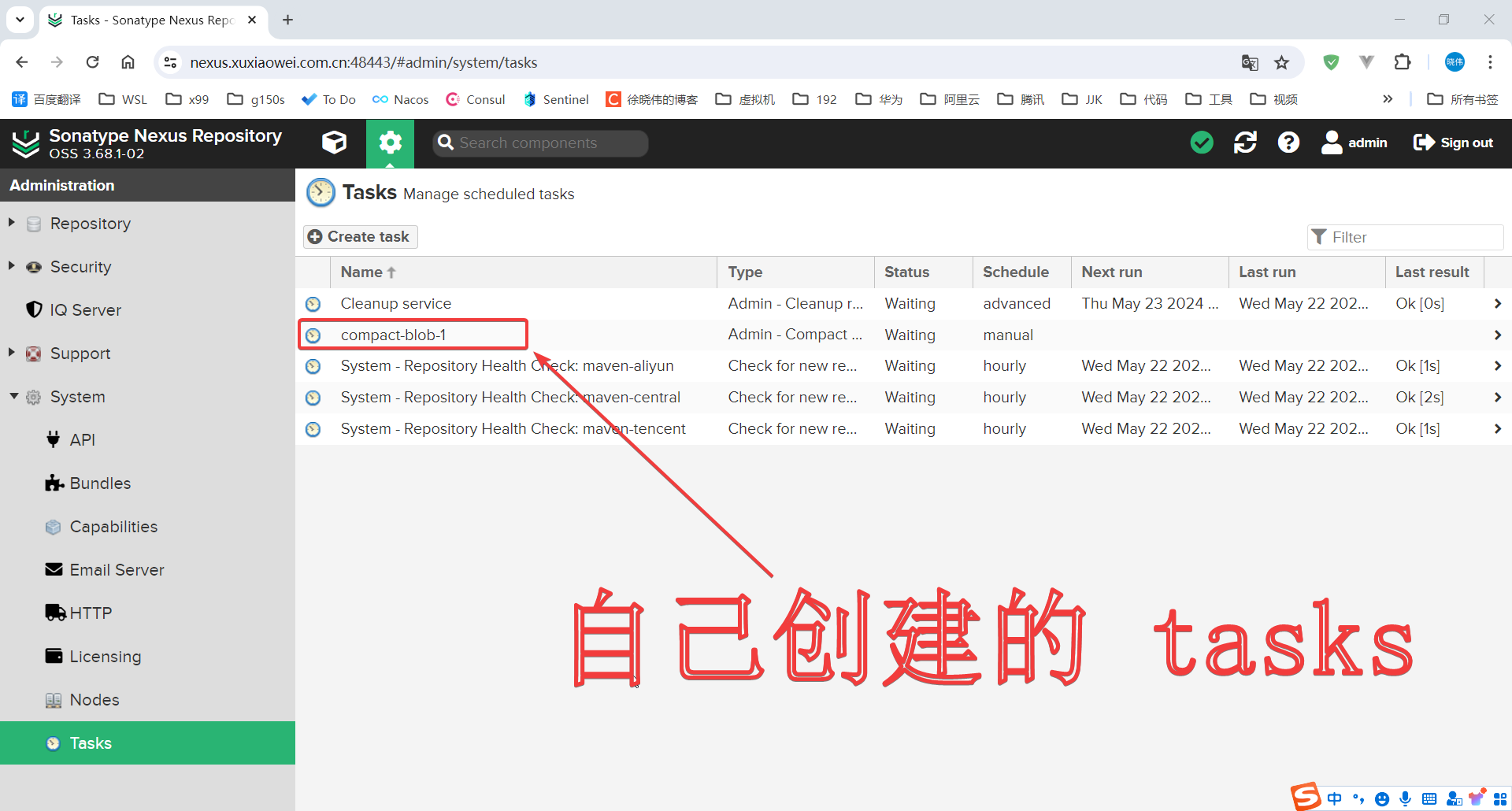Collapse the System tree node

click(x=13, y=396)
